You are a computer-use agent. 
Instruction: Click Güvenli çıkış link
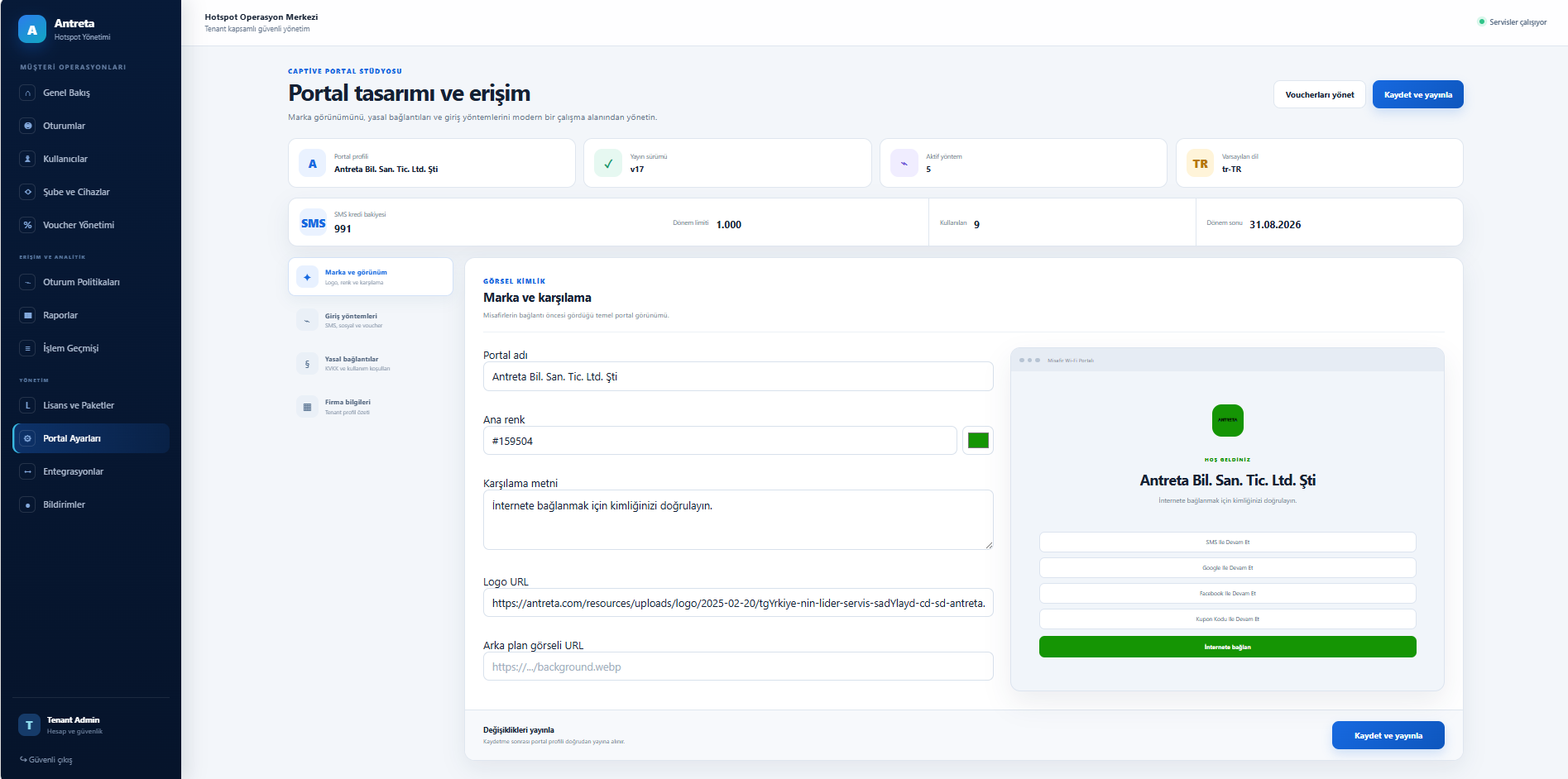click(46, 759)
